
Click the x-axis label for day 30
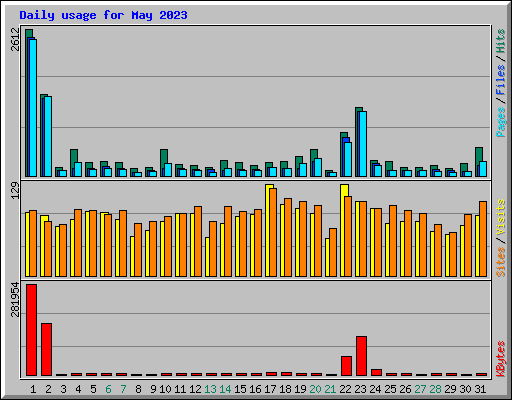(x=465, y=389)
